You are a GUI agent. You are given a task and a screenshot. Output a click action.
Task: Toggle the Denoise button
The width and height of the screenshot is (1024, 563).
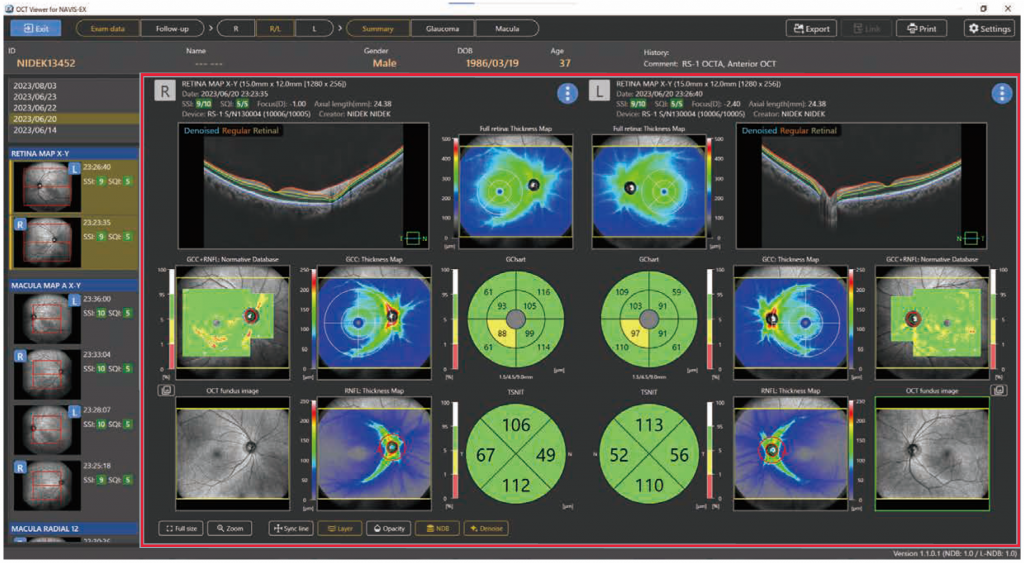tap(487, 528)
